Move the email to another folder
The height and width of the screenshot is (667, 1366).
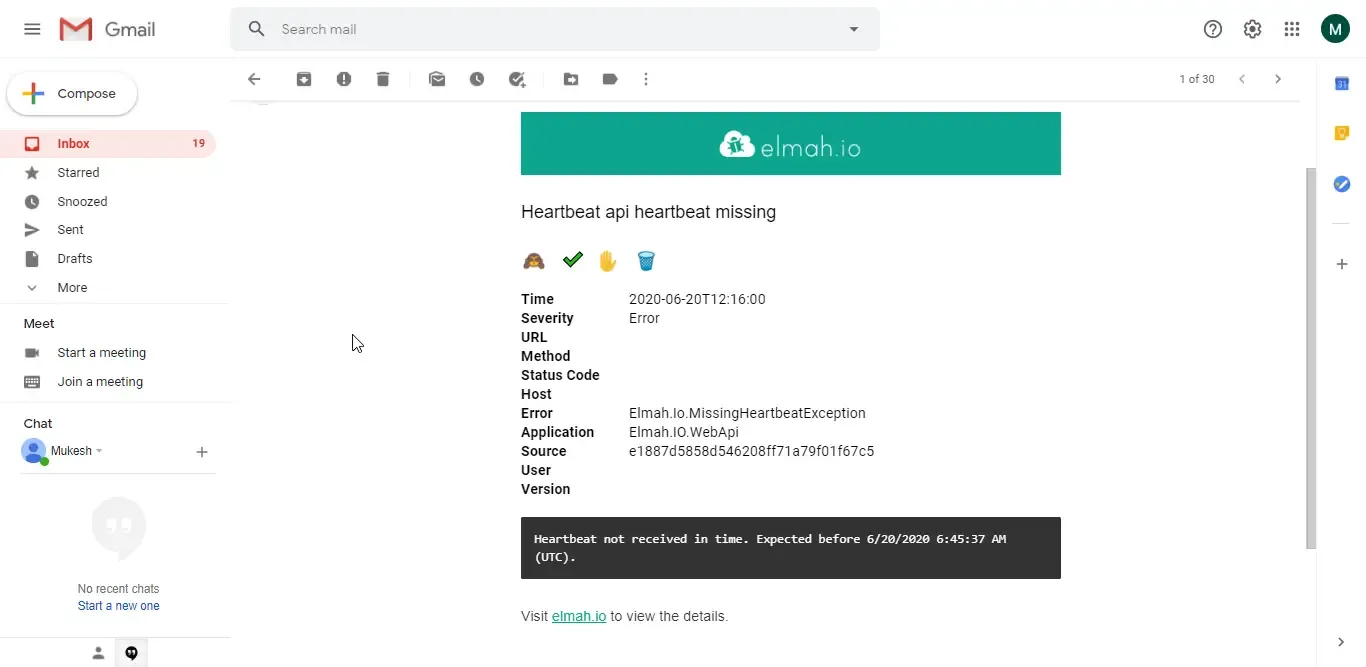click(571, 79)
